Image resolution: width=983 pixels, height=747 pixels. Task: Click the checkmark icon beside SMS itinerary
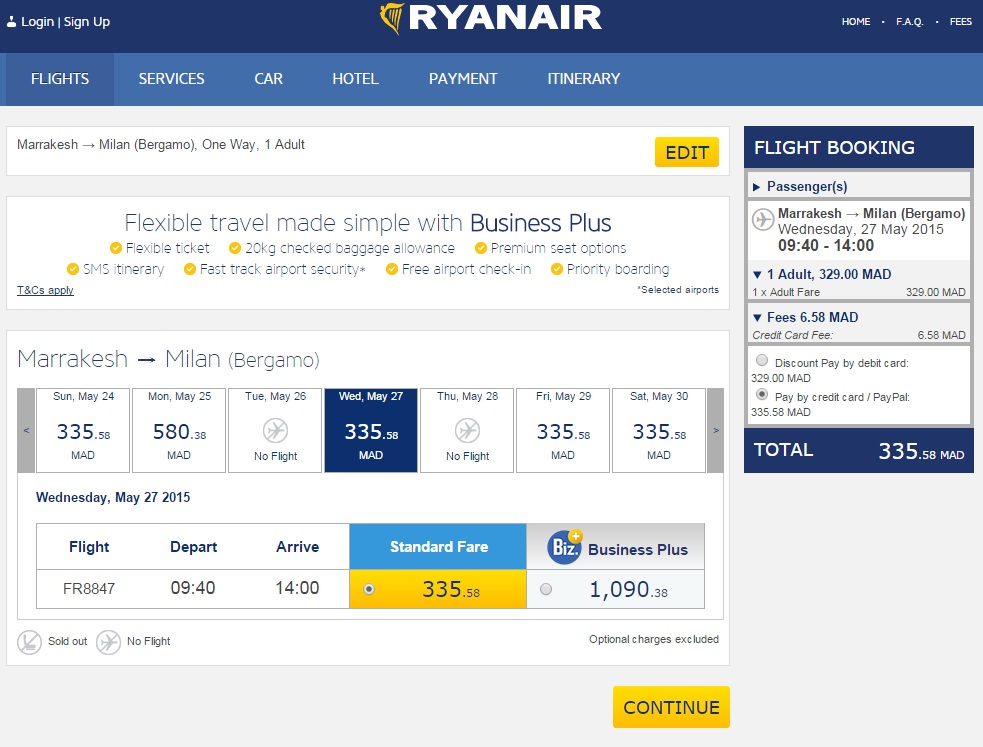click(x=73, y=269)
